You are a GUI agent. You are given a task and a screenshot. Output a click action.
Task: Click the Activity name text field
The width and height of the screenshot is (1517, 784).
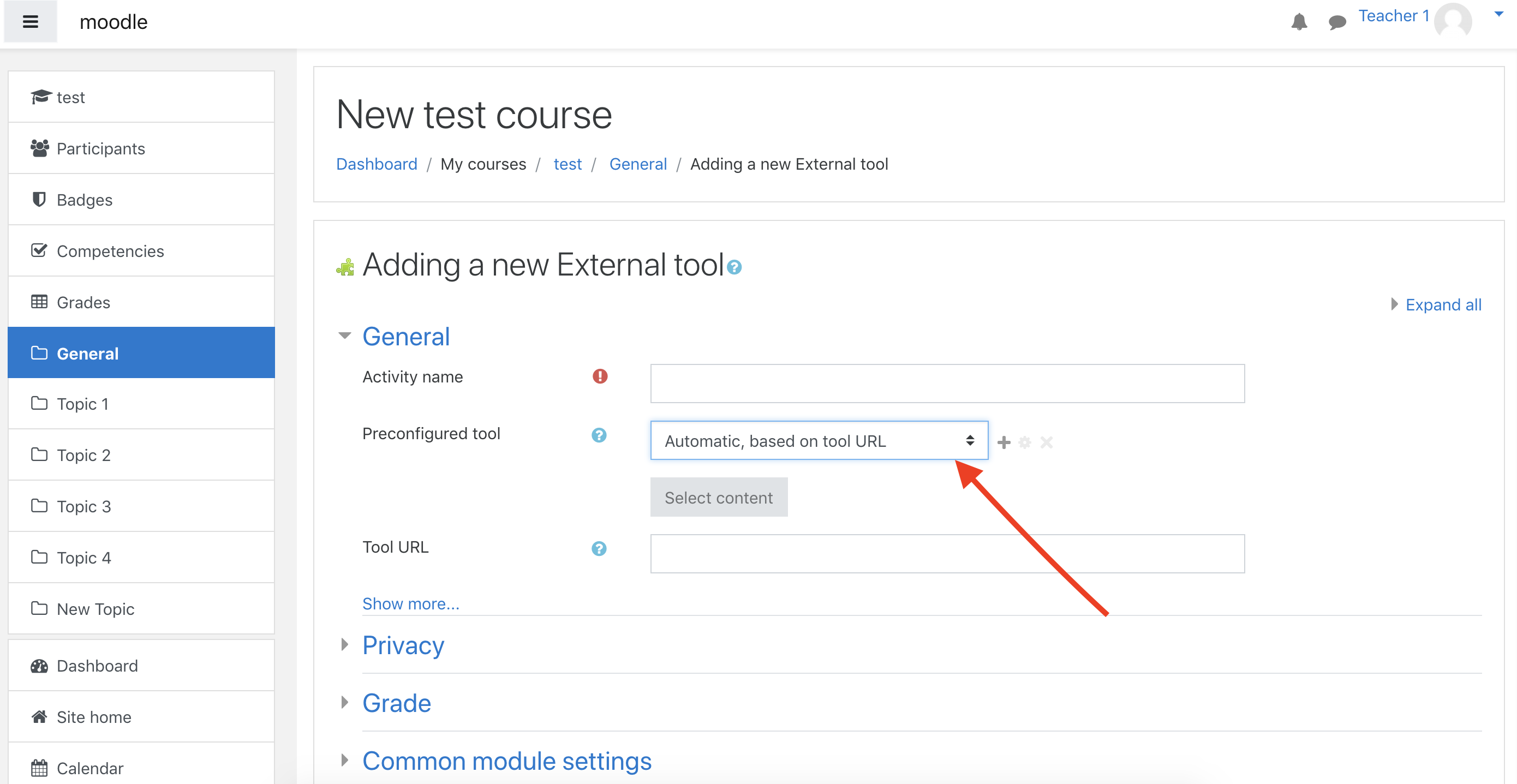coord(947,383)
